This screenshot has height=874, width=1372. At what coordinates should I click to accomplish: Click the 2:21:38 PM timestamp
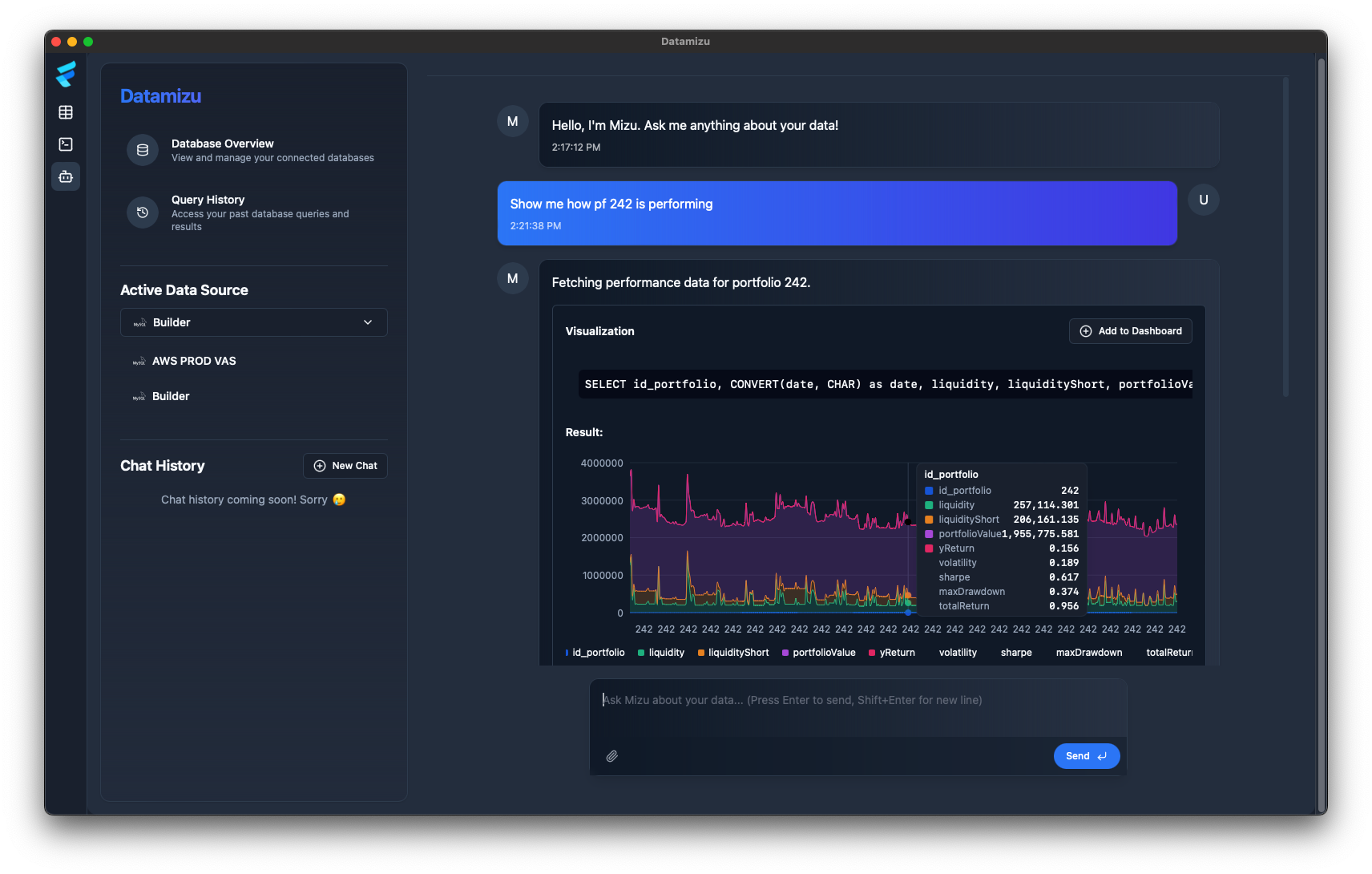pyautogui.click(x=535, y=226)
